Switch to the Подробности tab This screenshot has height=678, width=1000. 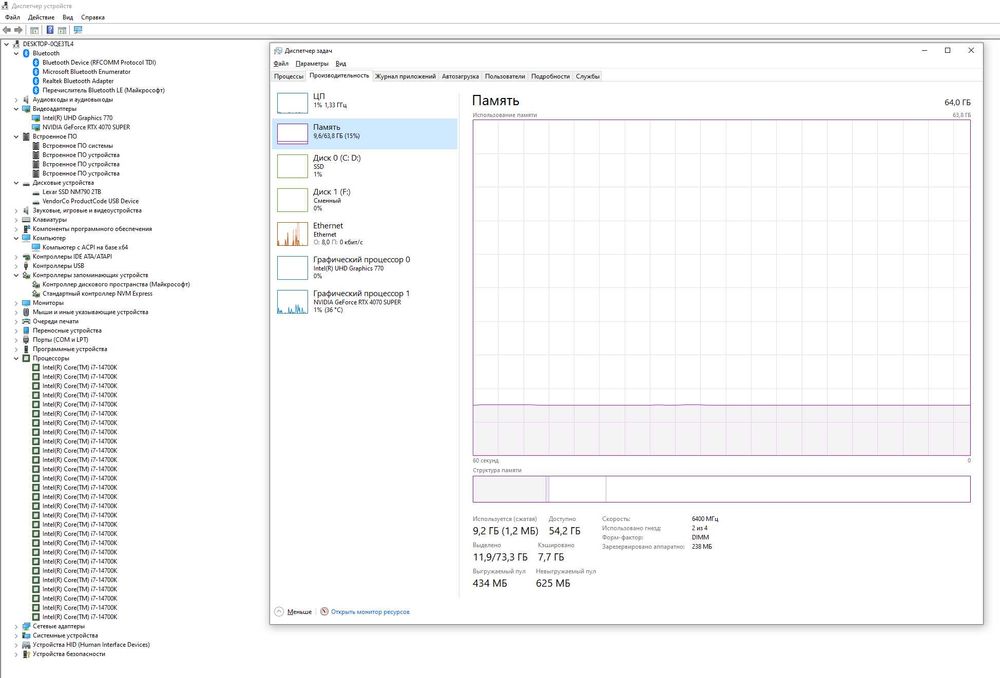point(550,77)
